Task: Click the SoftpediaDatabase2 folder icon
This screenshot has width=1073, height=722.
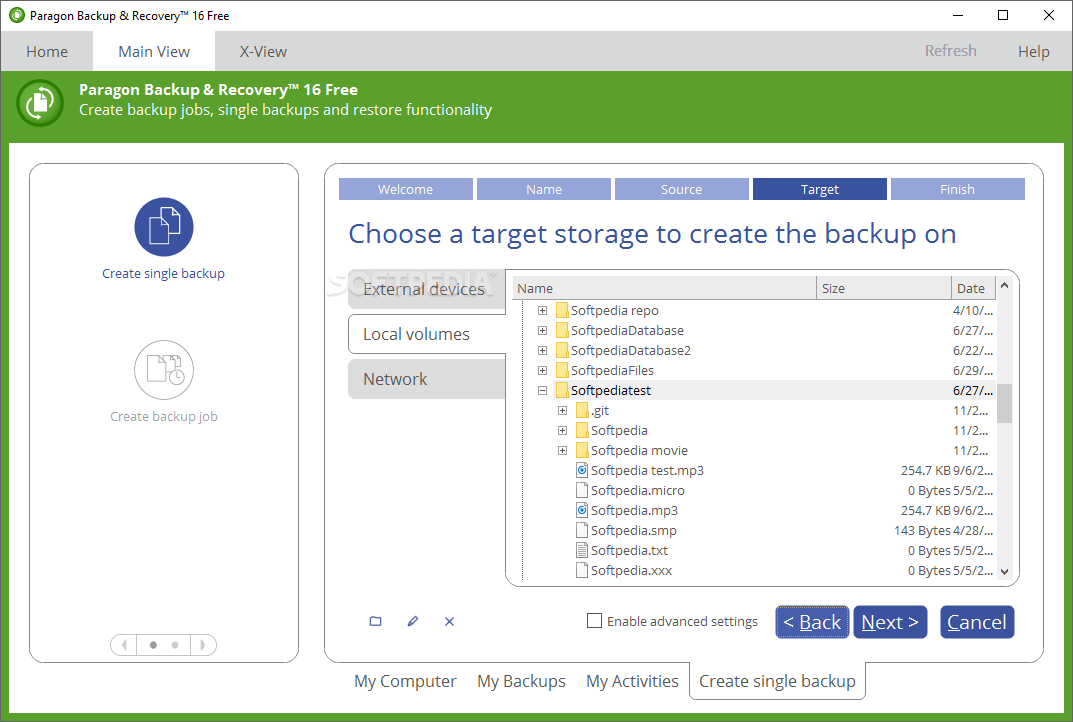Action: (562, 350)
